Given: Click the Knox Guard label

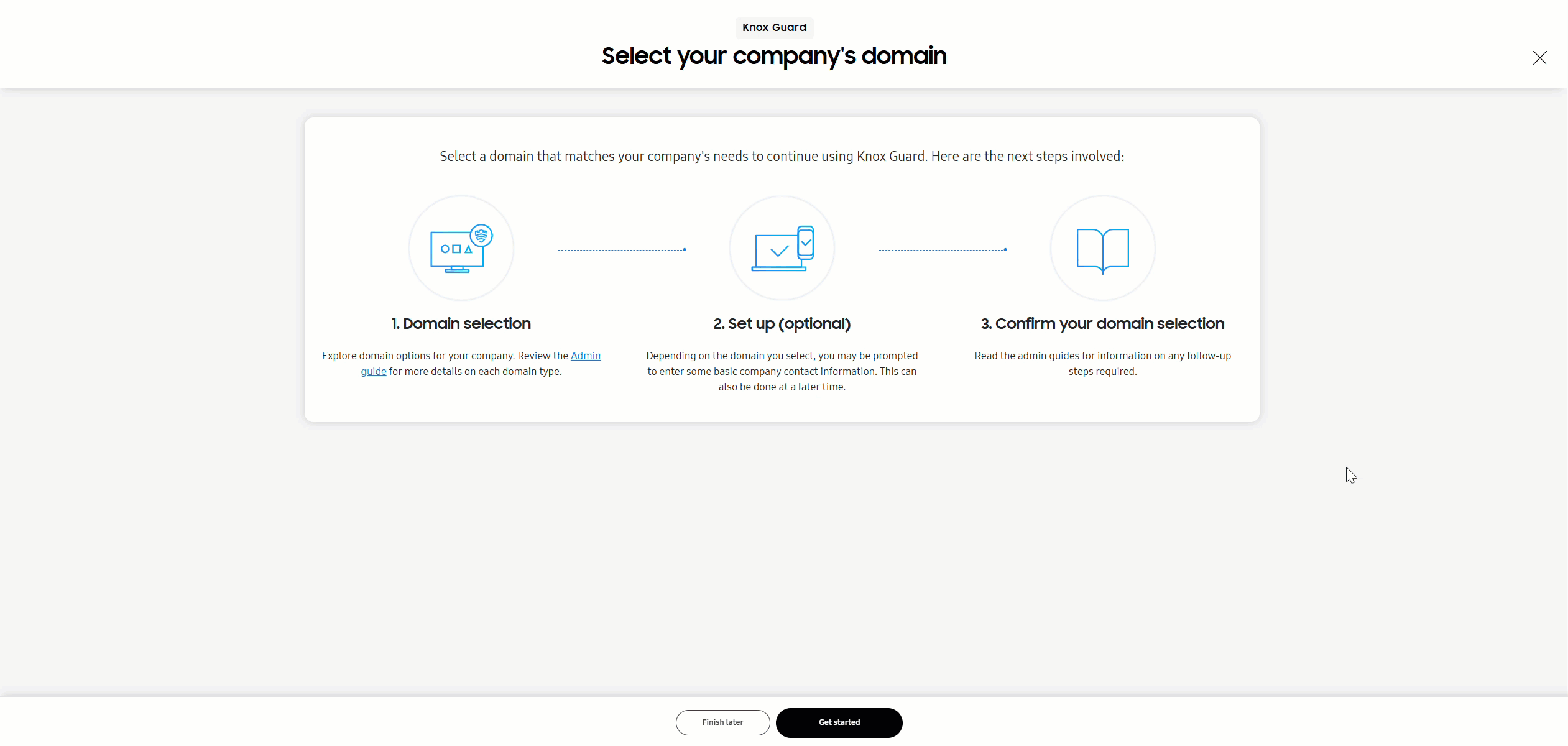Looking at the screenshot, I should click(x=773, y=27).
